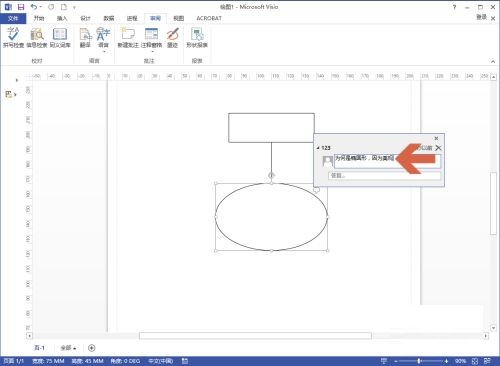500x366 pixels.
Task: Open the Thesaurus (同义词库) tool
Action: (60, 38)
